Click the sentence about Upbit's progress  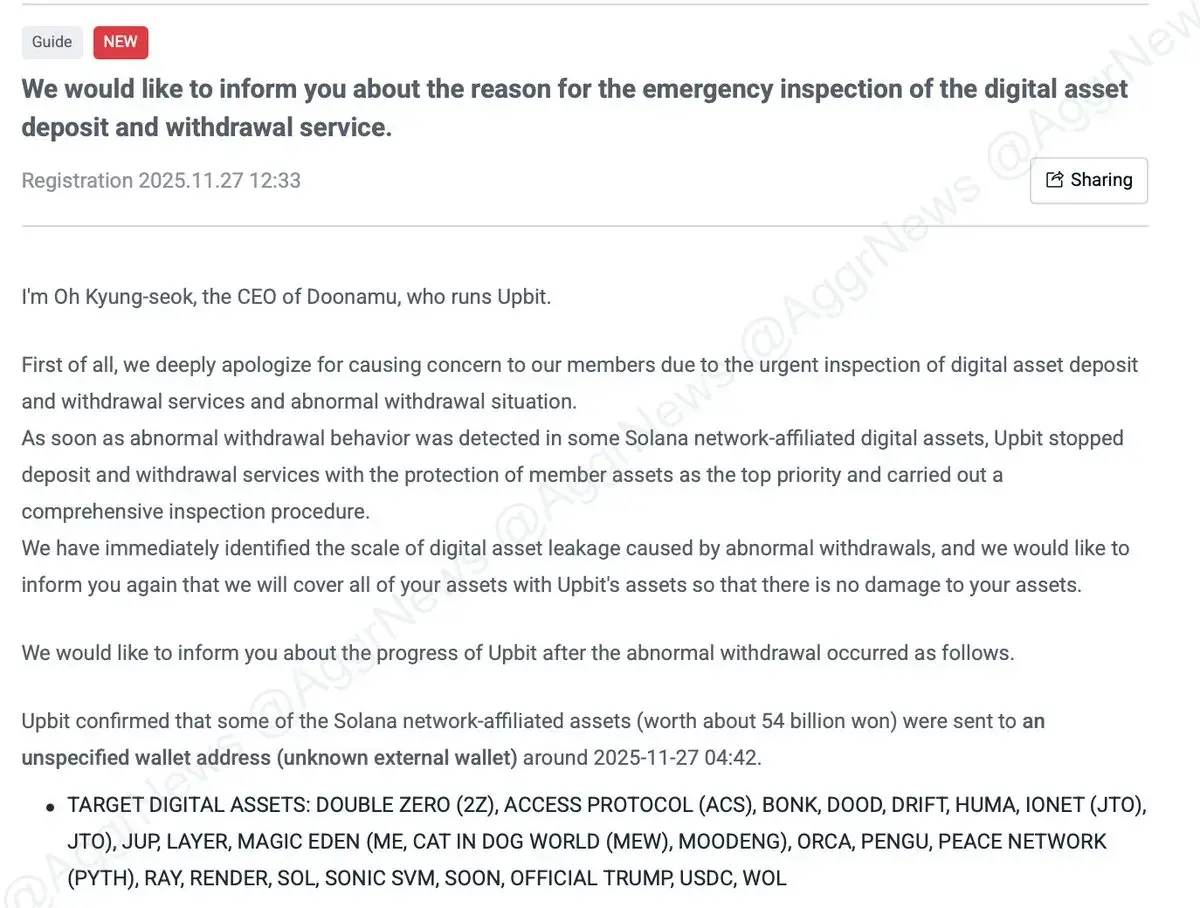point(518,653)
